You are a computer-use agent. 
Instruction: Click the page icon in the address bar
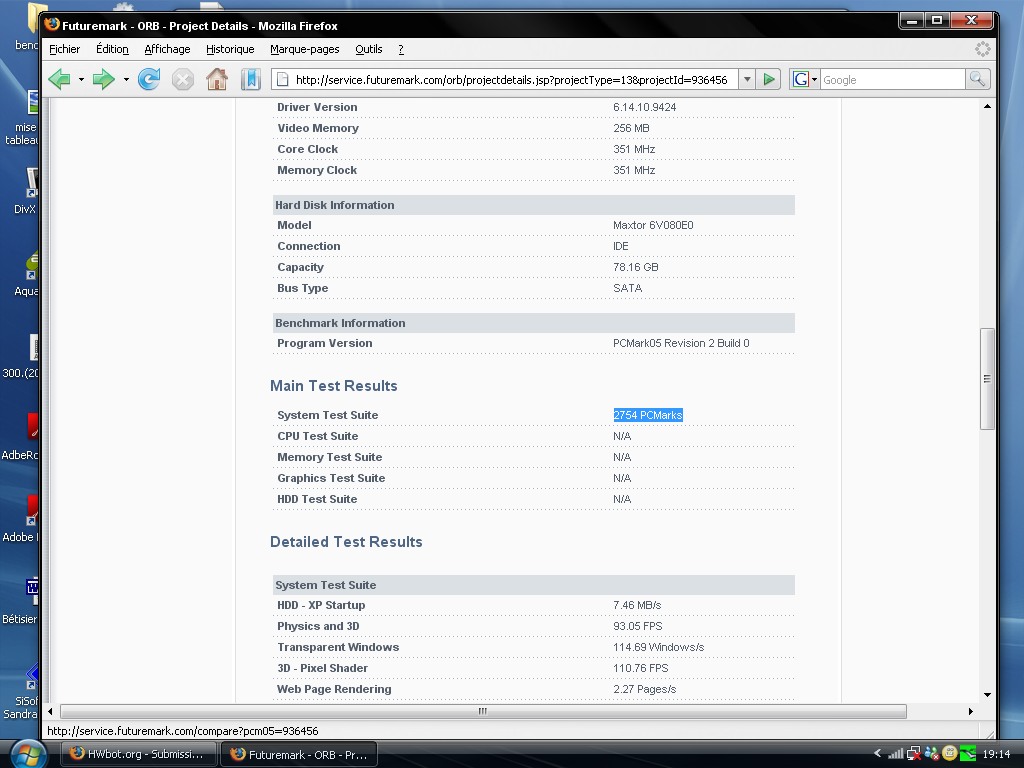pyautogui.click(x=282, y=80)
